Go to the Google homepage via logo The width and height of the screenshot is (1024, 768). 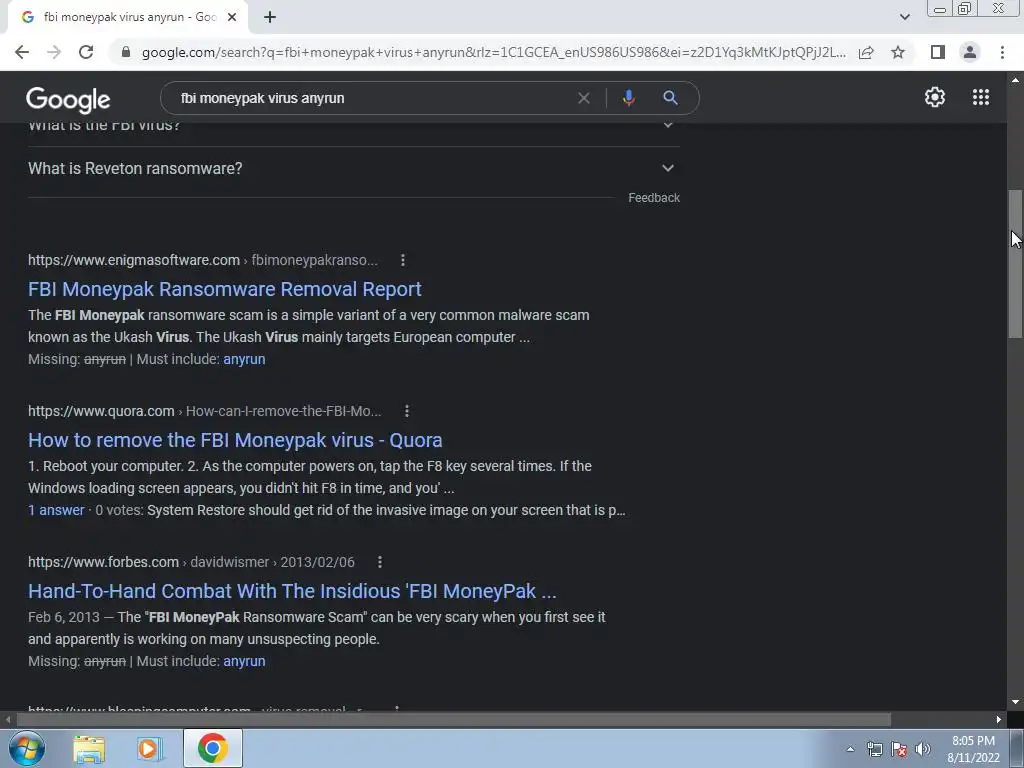click(68, 99)
